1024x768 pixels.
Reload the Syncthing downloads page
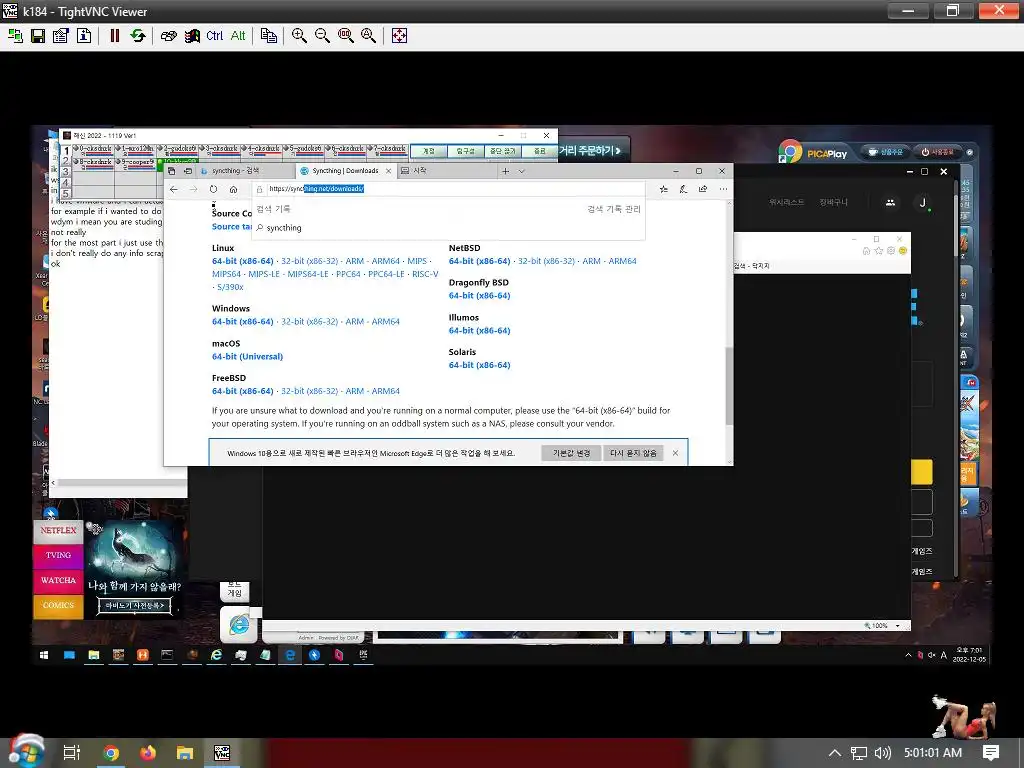213,189
